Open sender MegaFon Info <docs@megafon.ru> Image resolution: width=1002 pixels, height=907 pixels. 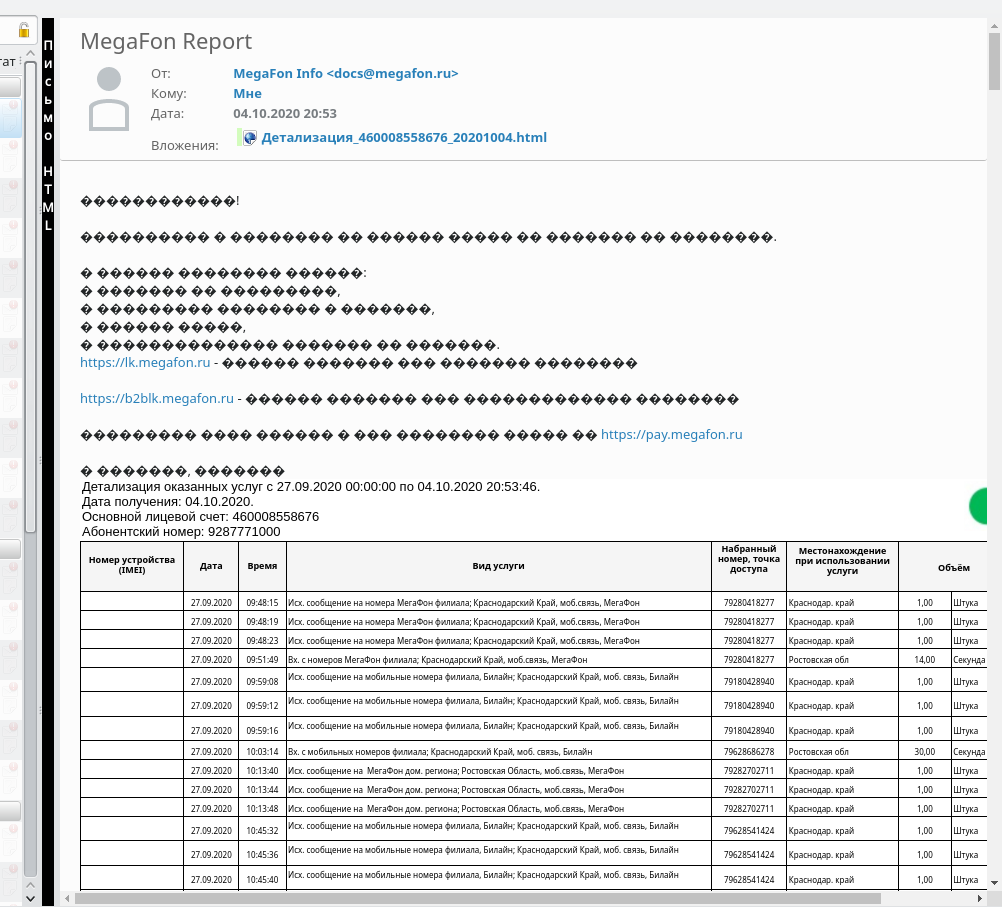(346, 74)
